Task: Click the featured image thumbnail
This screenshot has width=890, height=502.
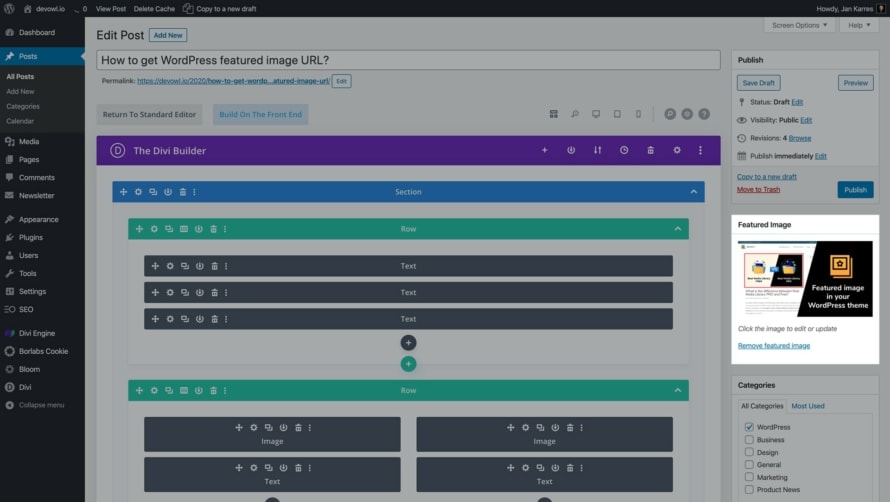Action: click(805, 279)
